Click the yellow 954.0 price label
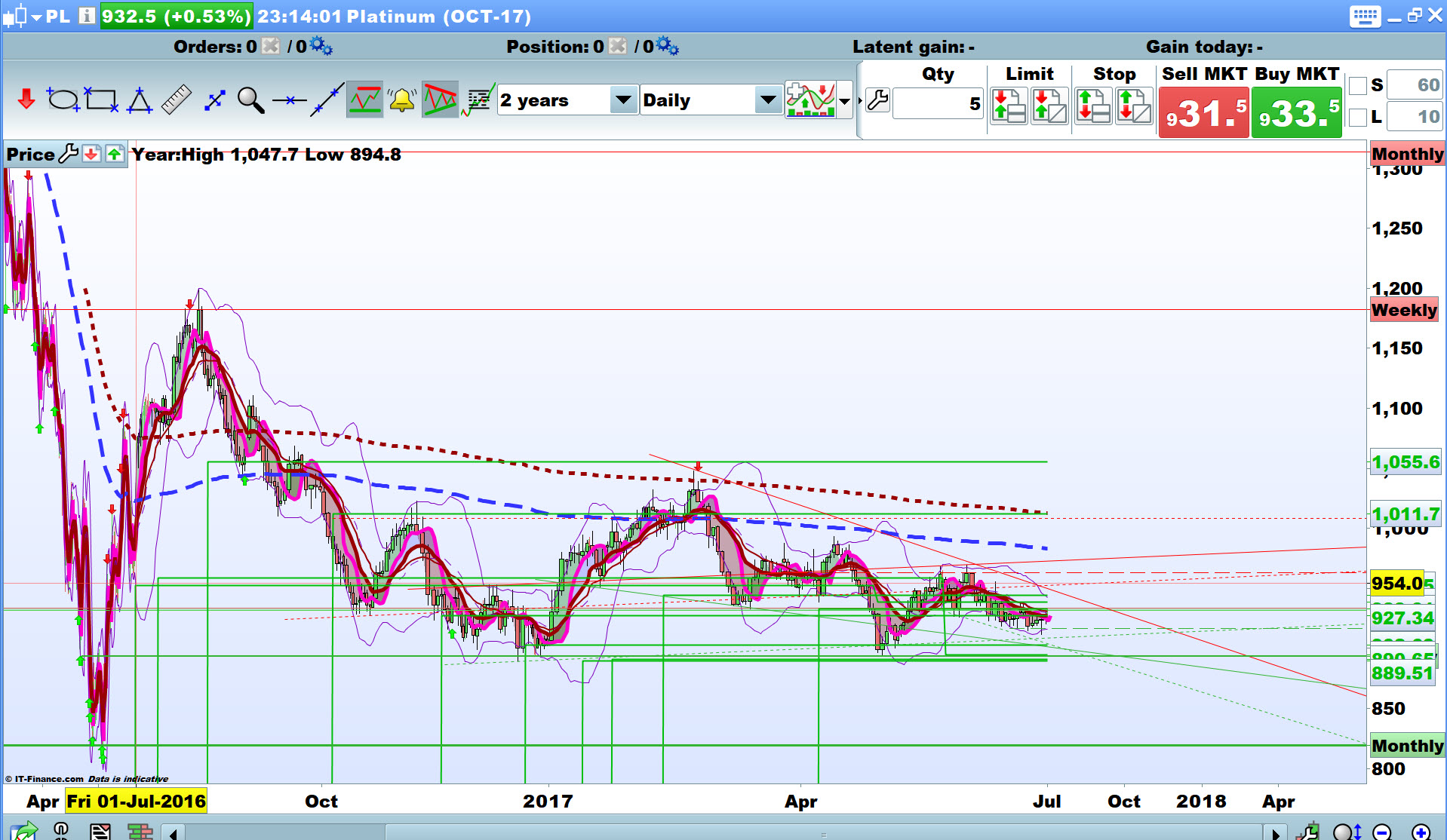The width and height of the screenshot is (1447, 840). point(1396,583)
